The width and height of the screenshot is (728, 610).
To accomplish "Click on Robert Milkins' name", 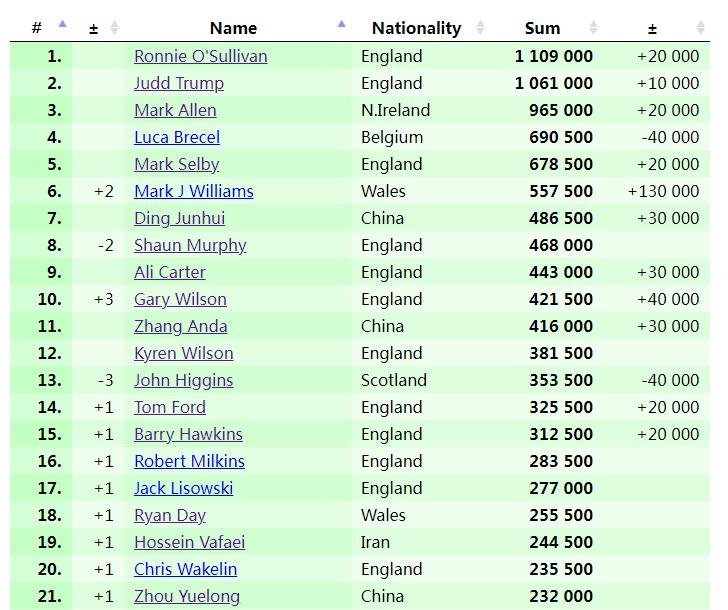I will tap(189, 461).
